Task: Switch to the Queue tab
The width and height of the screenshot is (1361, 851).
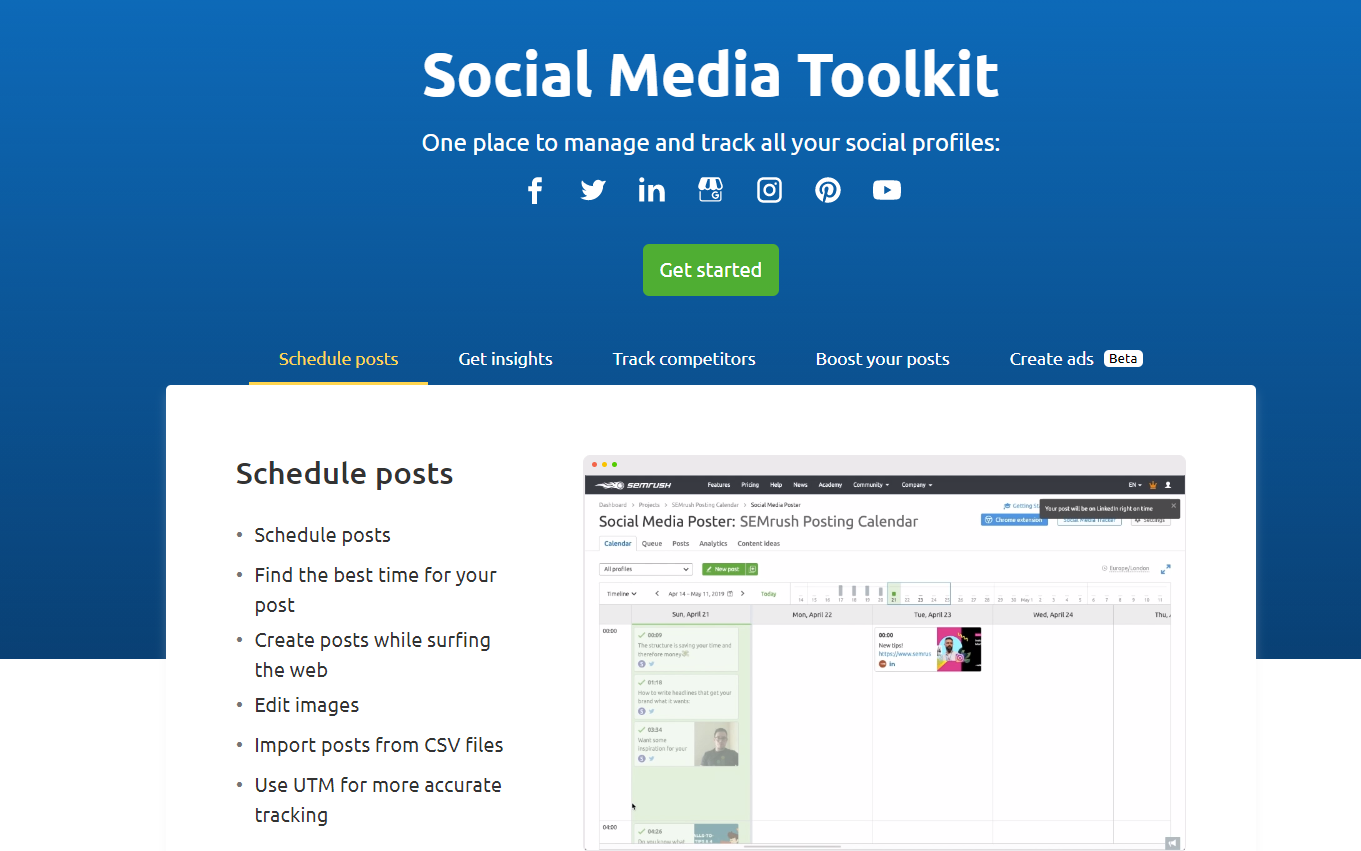Action: pyautogui.click(x=652, y=544)
